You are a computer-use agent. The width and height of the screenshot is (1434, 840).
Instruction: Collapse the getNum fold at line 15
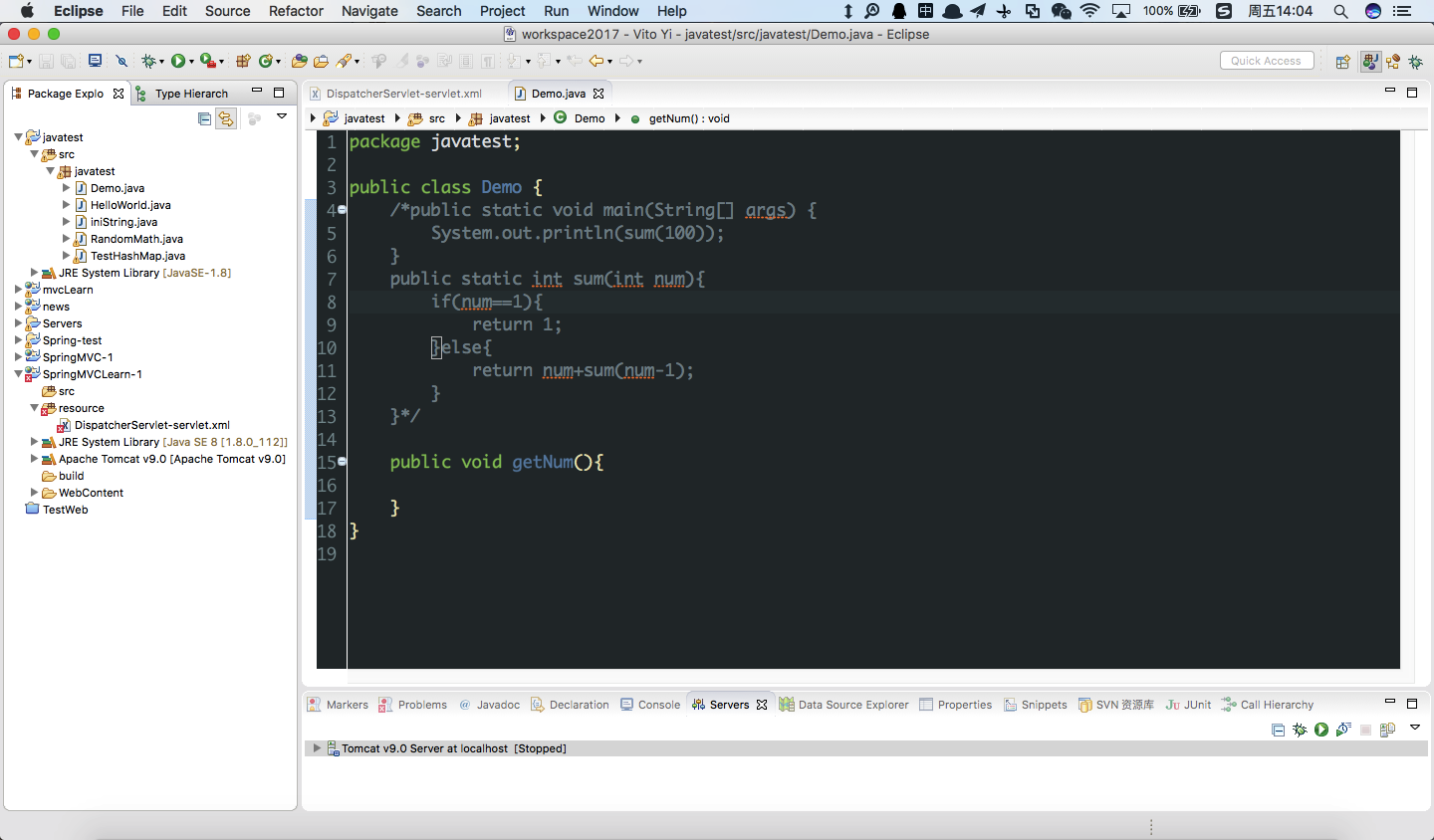click(x=343, y=462)
